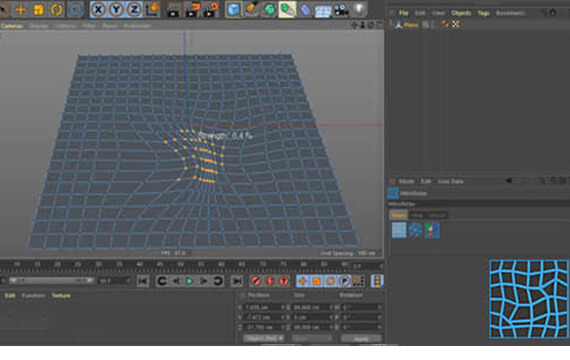Image resolution: width=570 pixels, height=360 pixels.
Task: Select the Scale tool icon
Action: [38, 10]
